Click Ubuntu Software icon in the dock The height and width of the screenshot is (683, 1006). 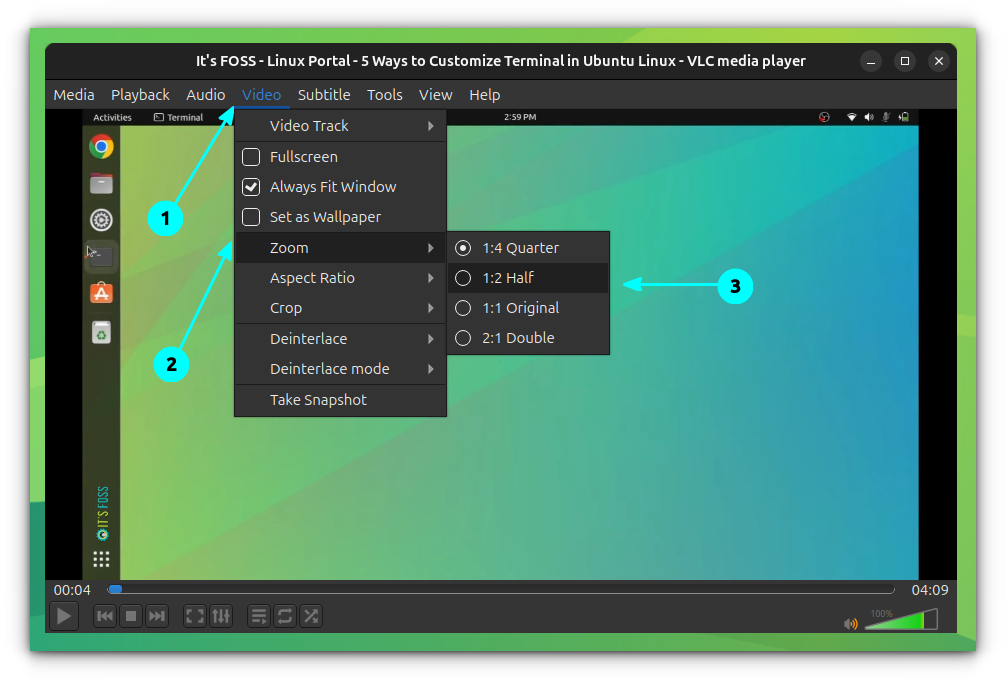click(101, 293)
